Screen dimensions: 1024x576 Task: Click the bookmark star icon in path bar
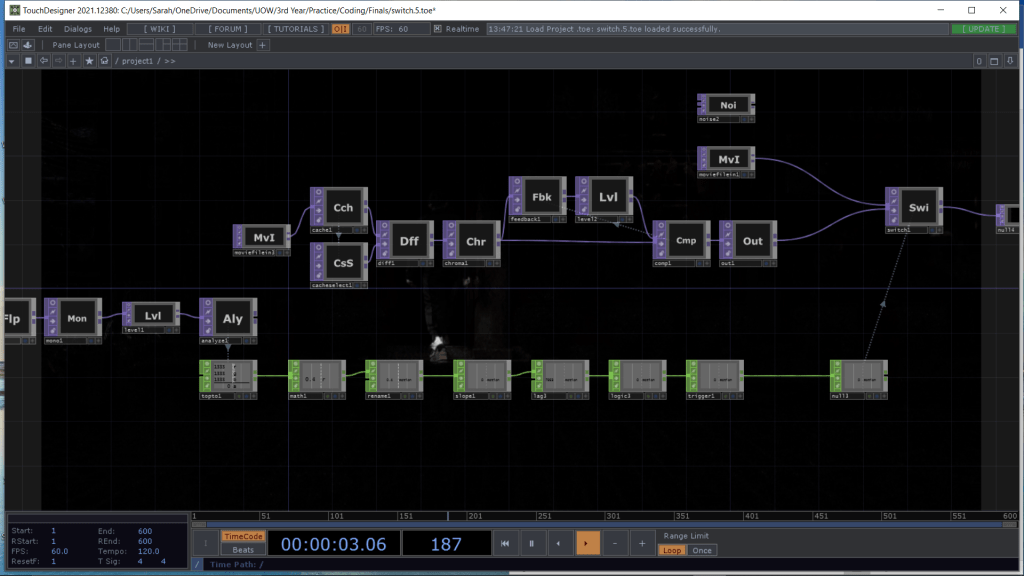89,61
